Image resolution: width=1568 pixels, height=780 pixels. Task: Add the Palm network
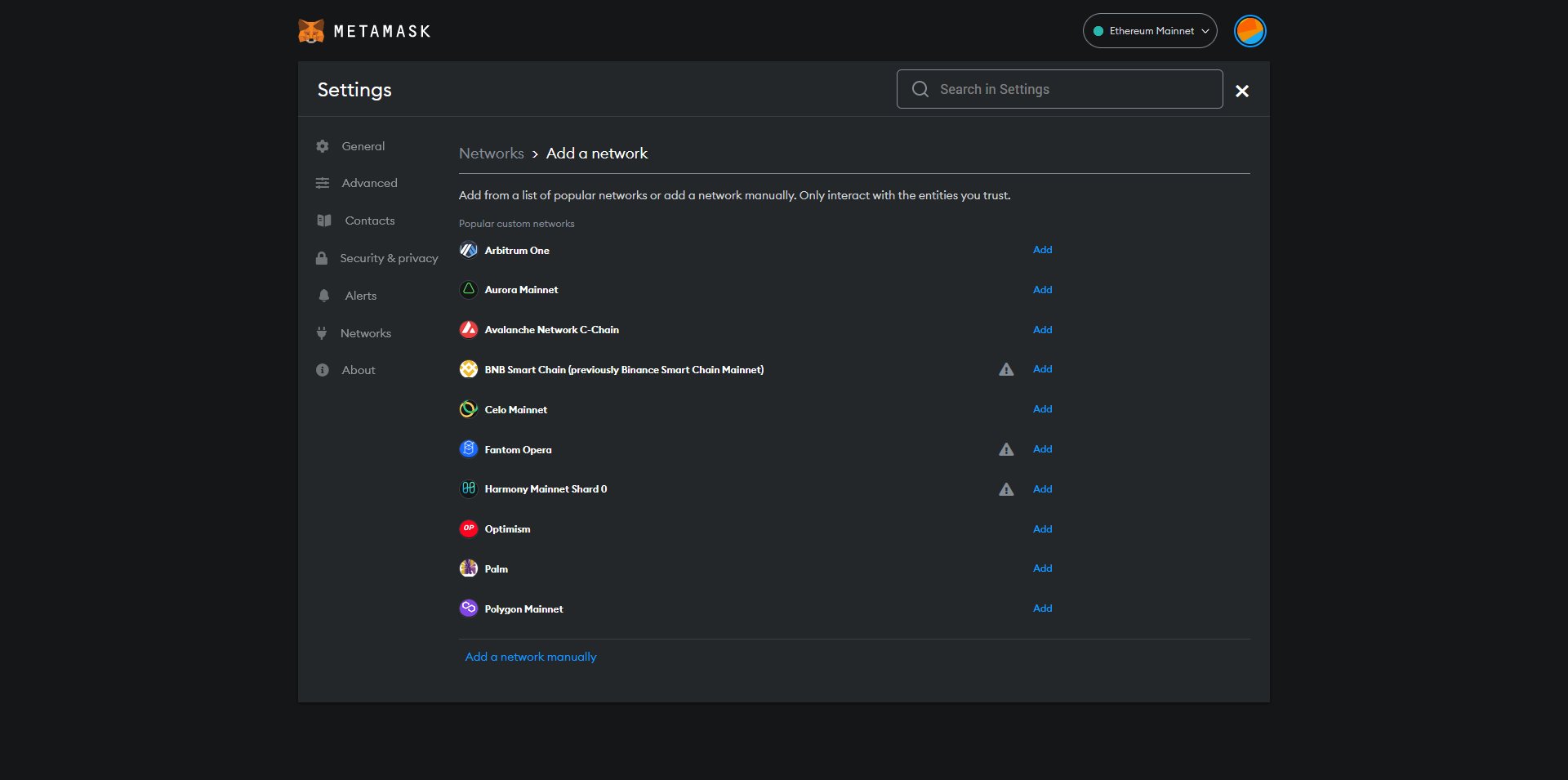pos(1042,568)
